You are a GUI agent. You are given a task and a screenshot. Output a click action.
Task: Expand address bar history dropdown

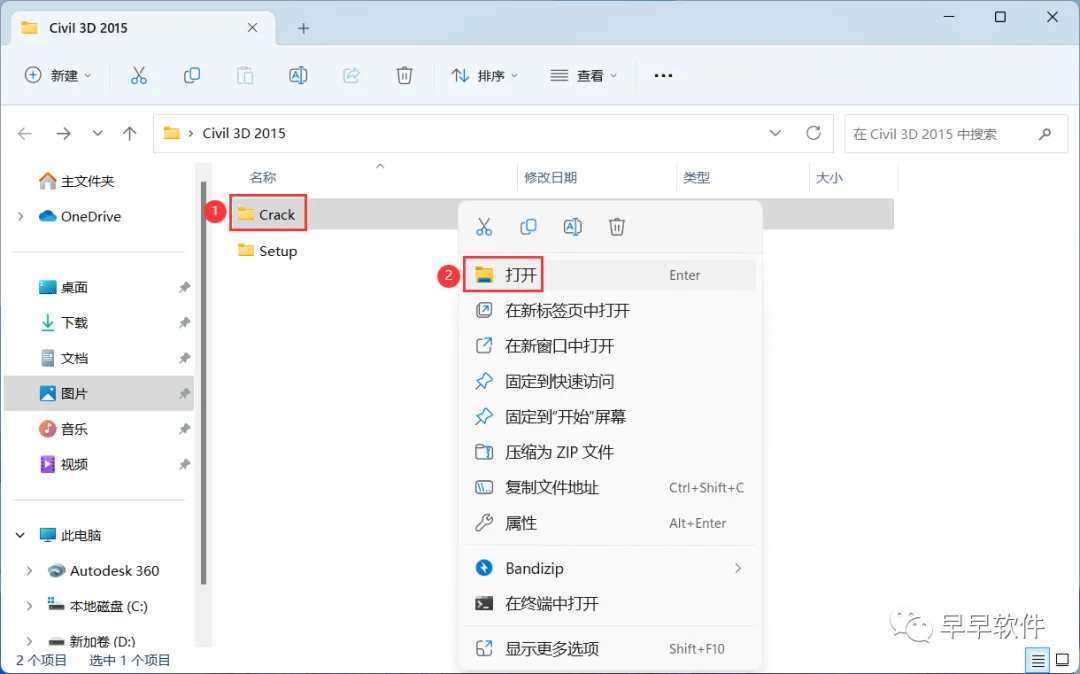pos(775,133)
